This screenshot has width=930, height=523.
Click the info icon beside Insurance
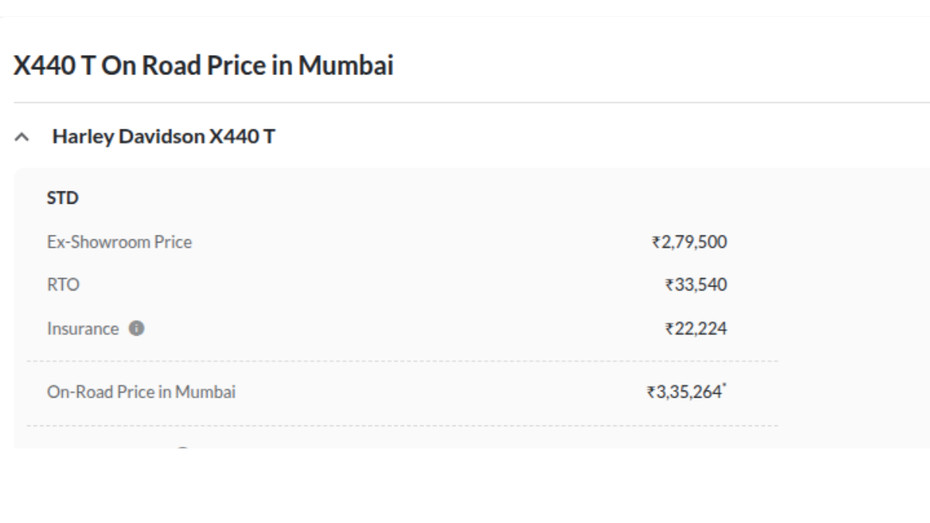136,328
